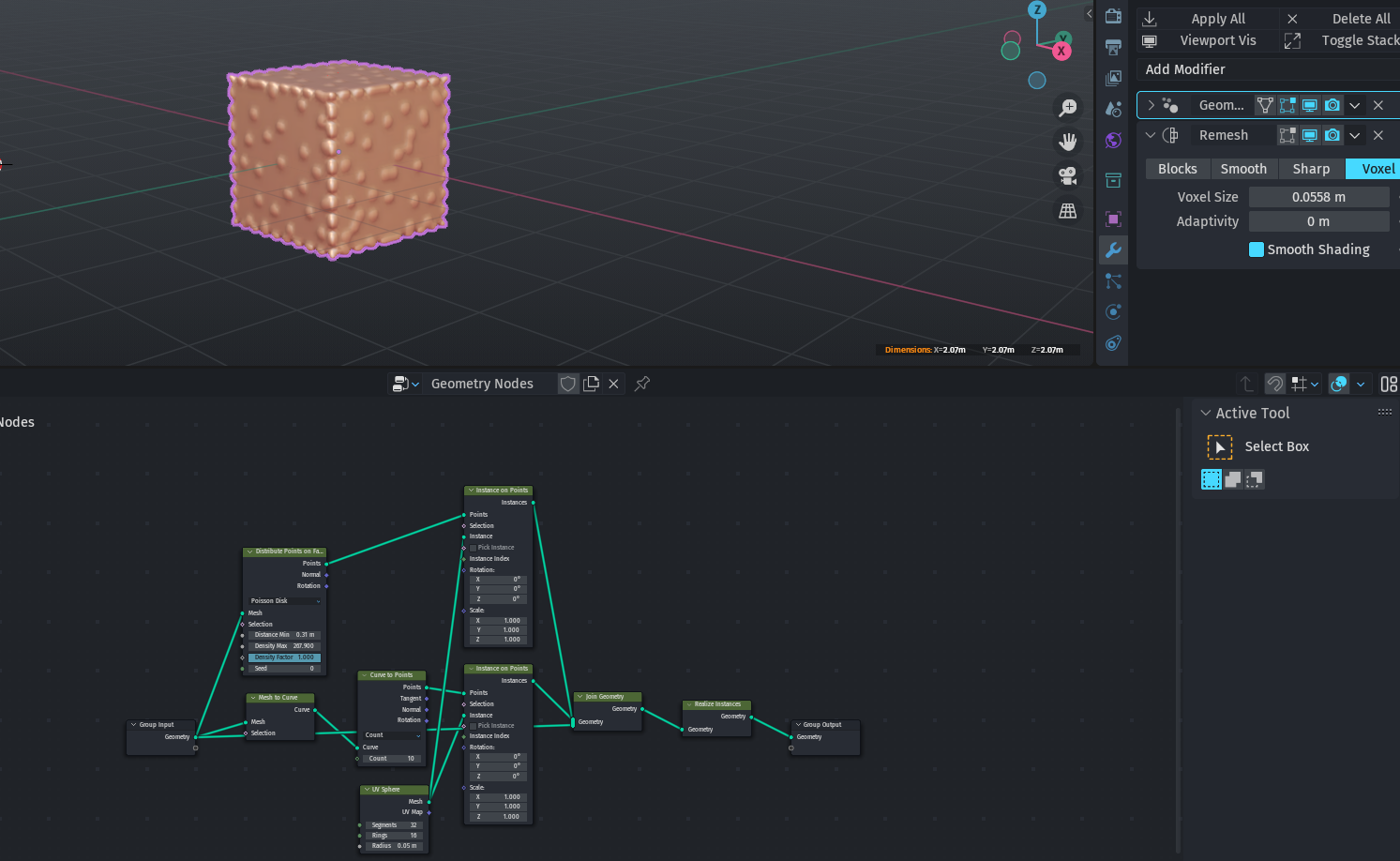Click the node editor overlay toggle icon
The width and height of the screenshot is (1400, 861).
(1339, 384)
